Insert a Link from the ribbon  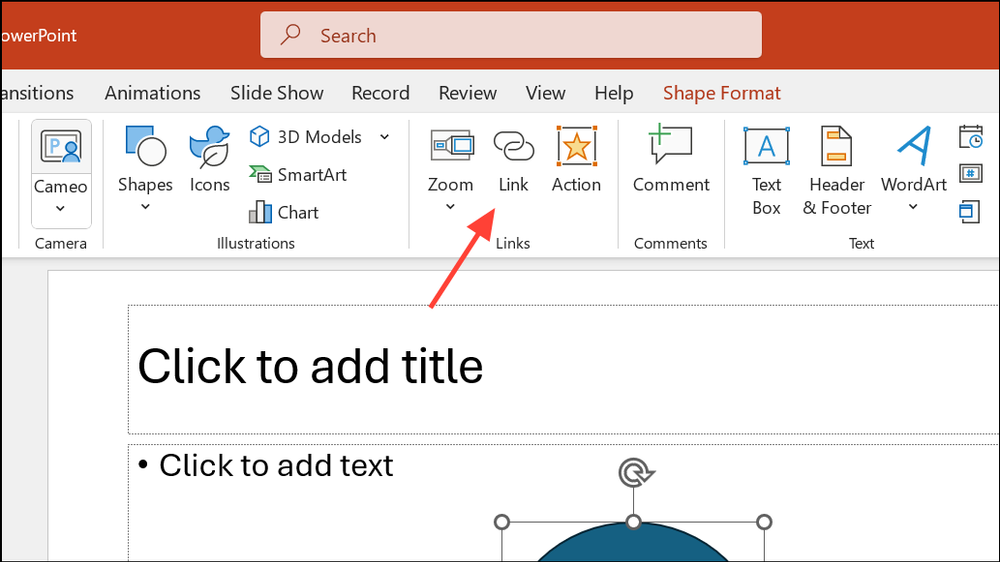click(513, 159)
